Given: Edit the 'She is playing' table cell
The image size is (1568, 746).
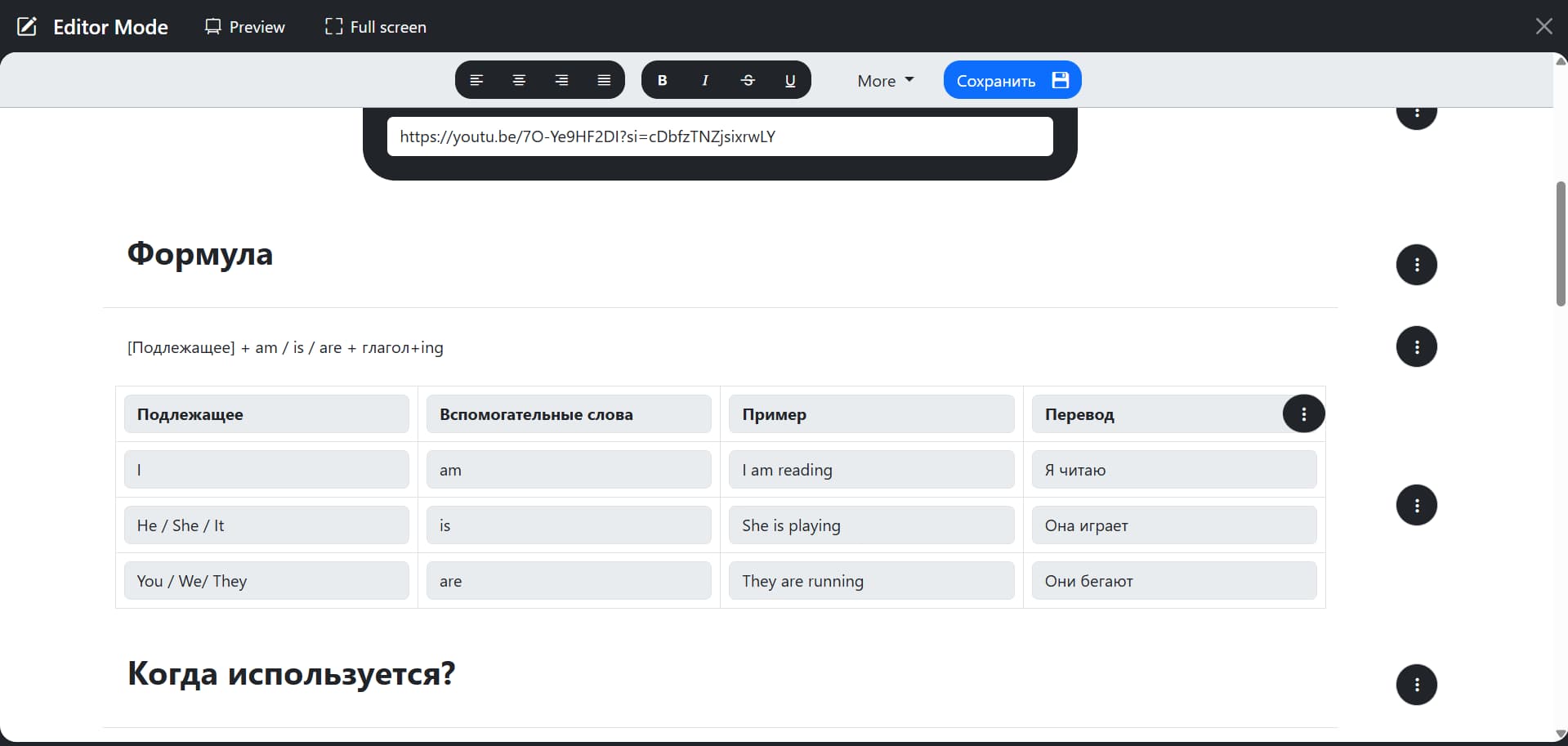Looking at the screenshot, I should point(871,525).
